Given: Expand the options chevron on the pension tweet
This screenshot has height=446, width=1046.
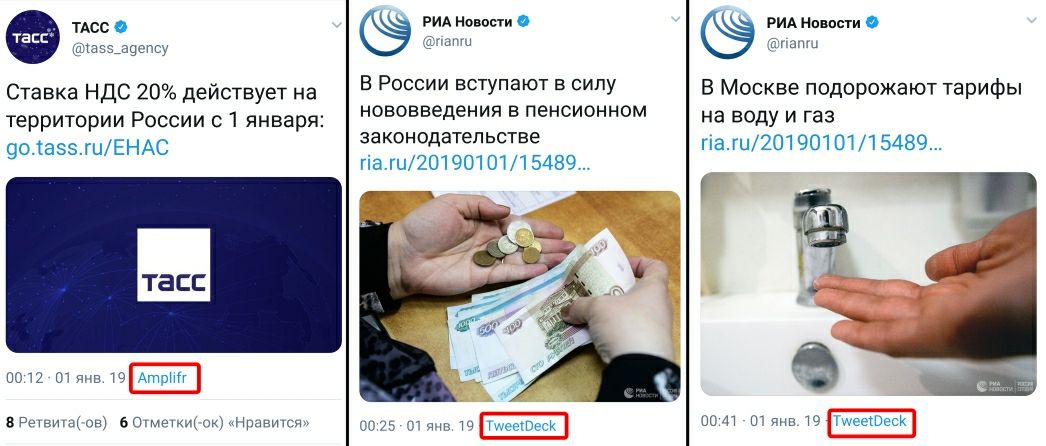Looking at the screenshot, I should point(675,19).
